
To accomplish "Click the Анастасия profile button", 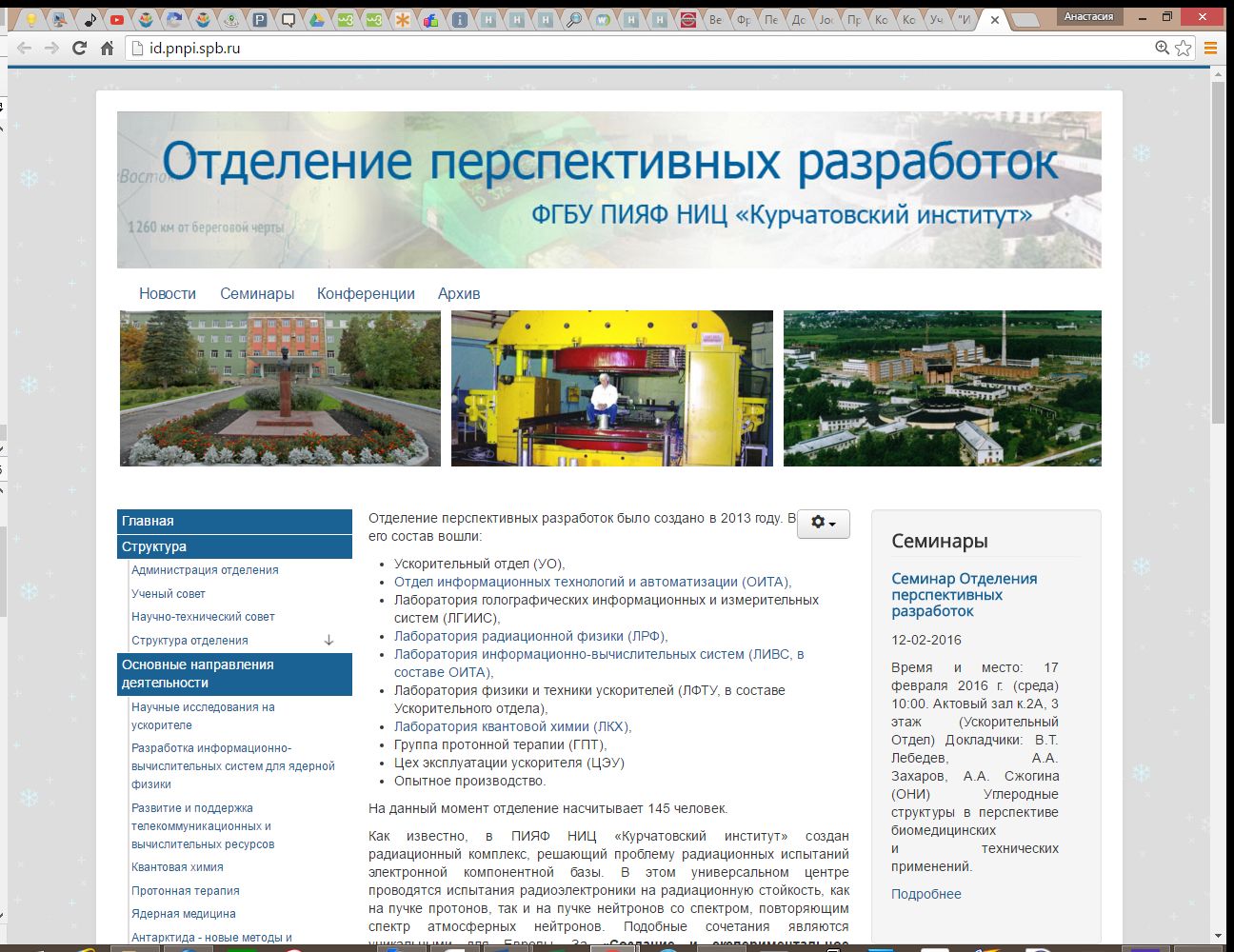I will (x=1088, y=16).
